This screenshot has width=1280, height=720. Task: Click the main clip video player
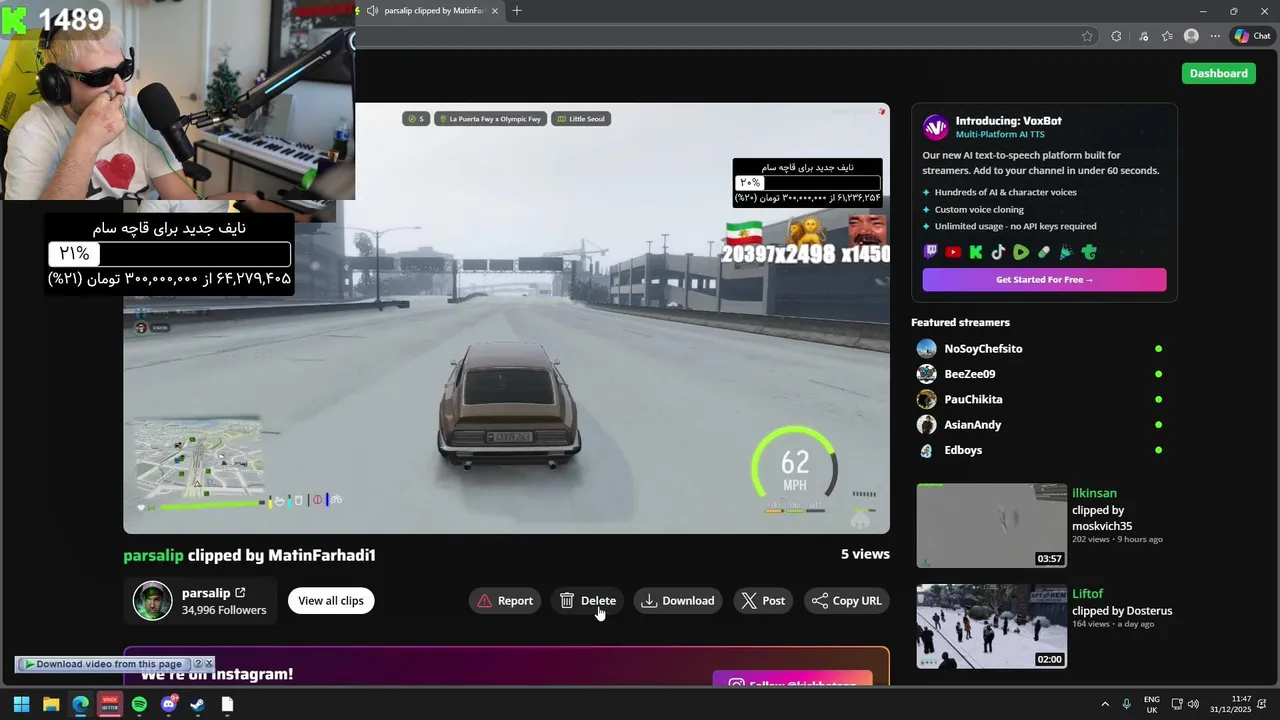coord(506,318)
